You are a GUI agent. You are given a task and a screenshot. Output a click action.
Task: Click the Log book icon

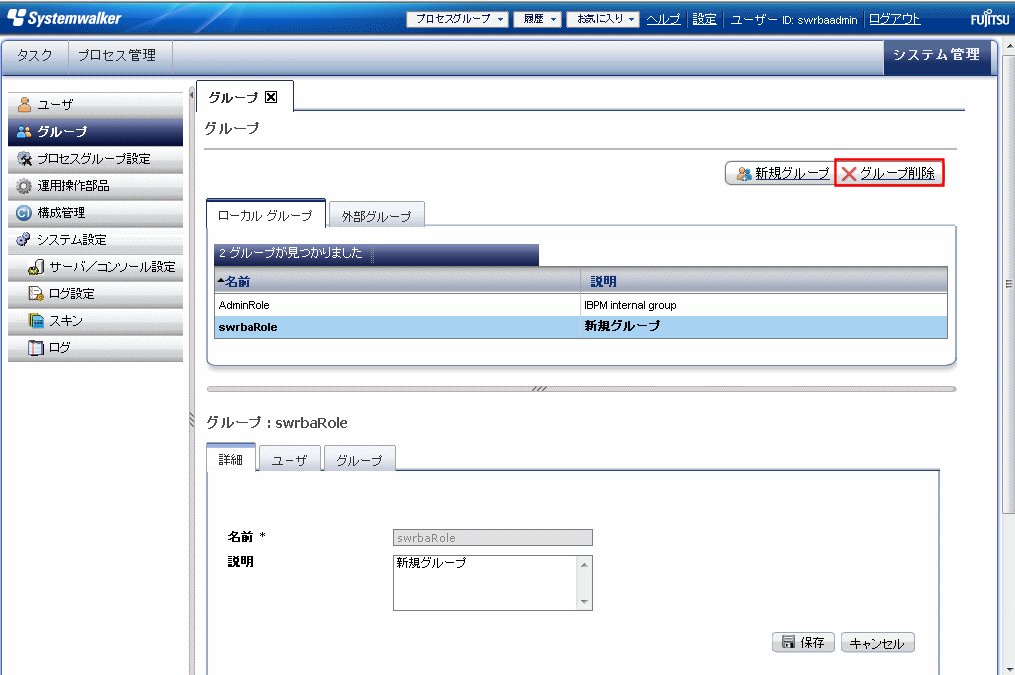point(36,348)
